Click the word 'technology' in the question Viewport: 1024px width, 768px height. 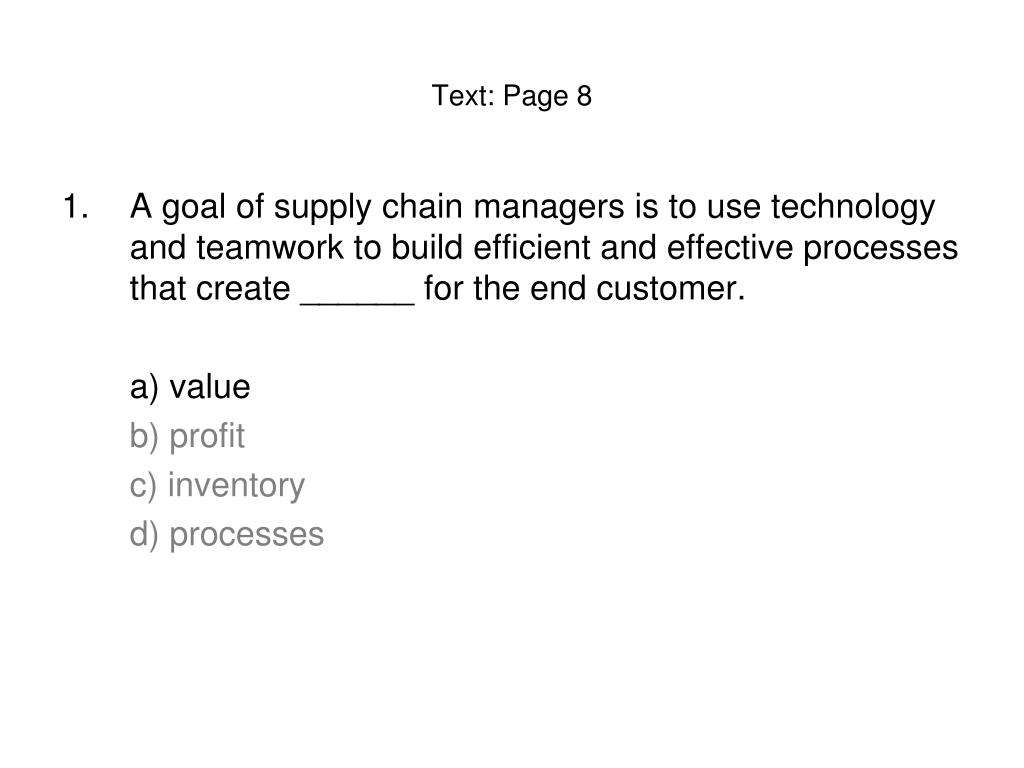tap(853, 208)
